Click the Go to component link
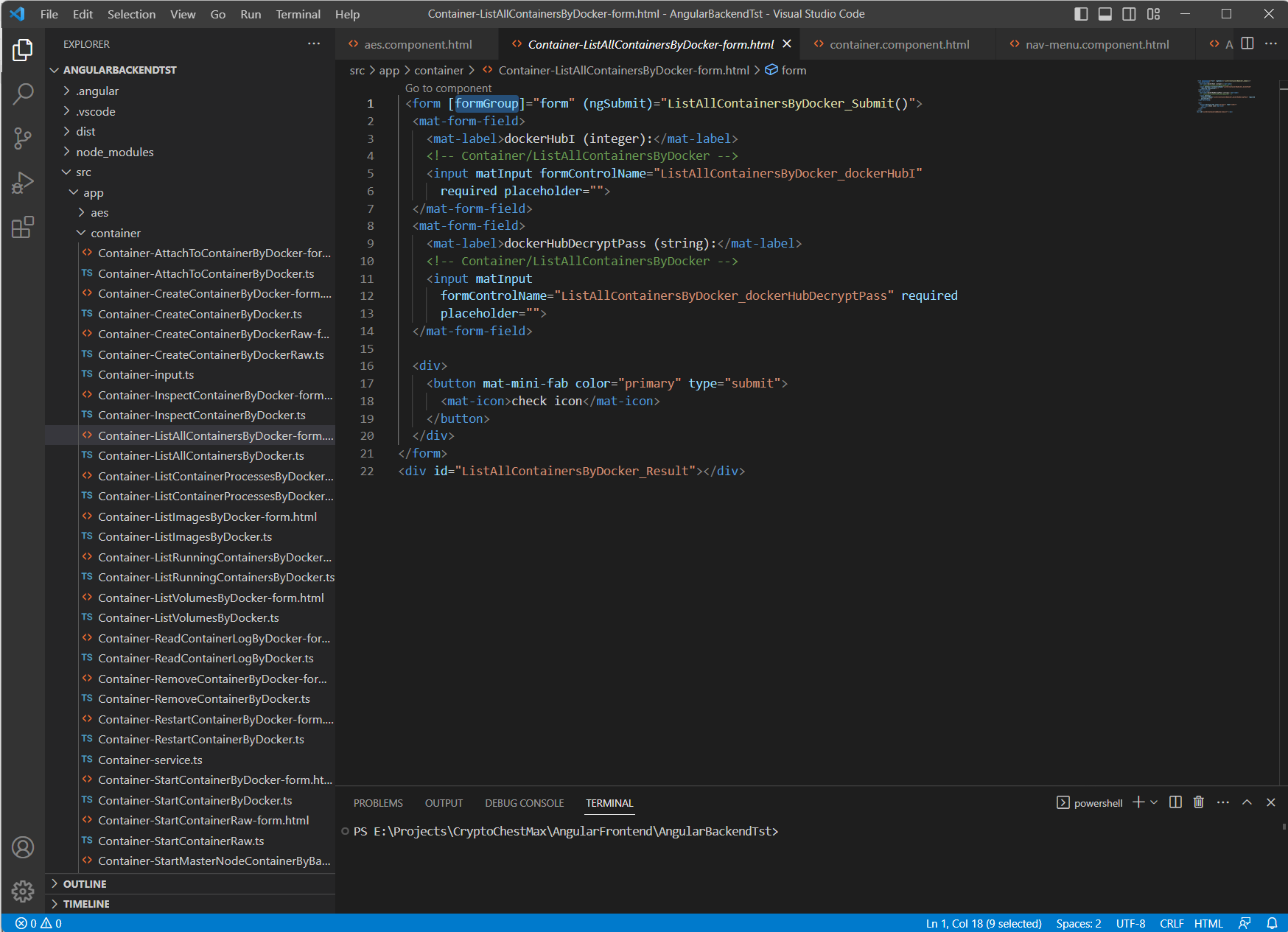 click(448, 88)
